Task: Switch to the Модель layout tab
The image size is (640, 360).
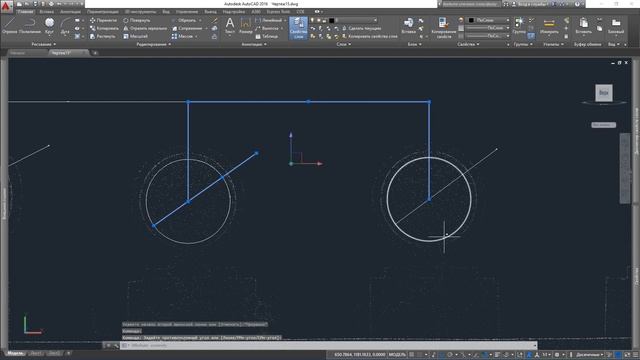Action: click(16, 353)
